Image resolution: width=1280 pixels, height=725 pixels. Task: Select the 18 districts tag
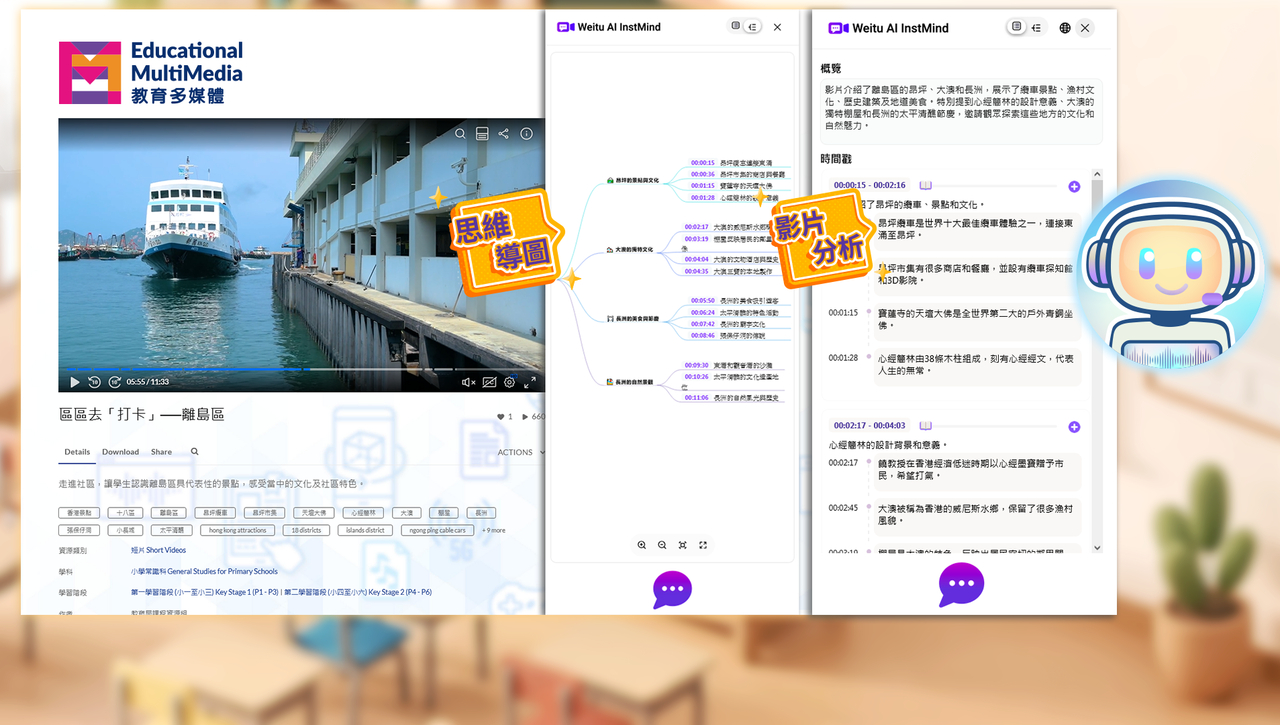click(307, 530)
